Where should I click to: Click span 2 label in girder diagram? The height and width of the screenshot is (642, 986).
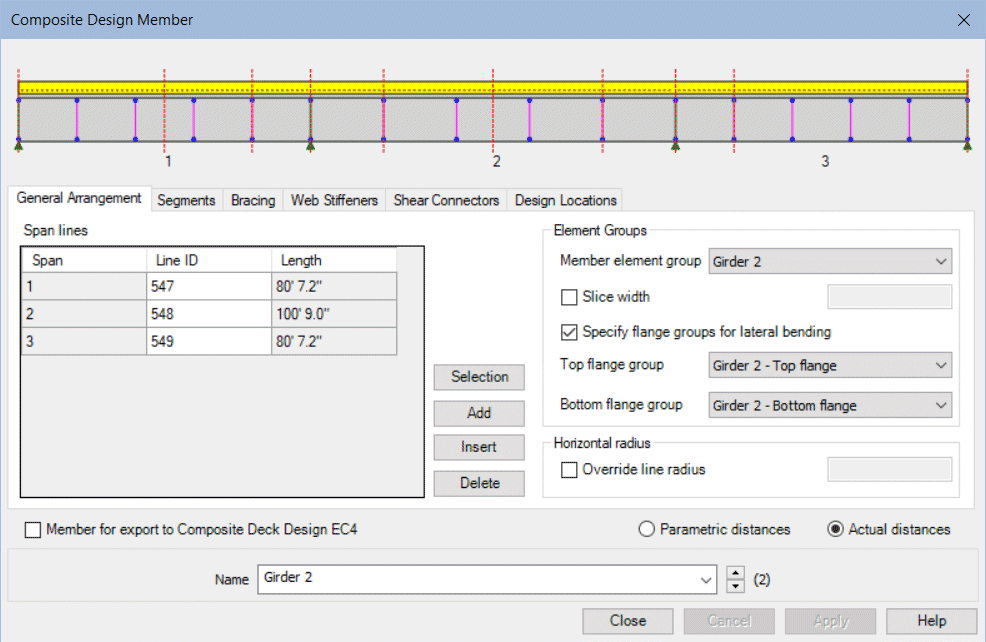(x=496, y=161)
